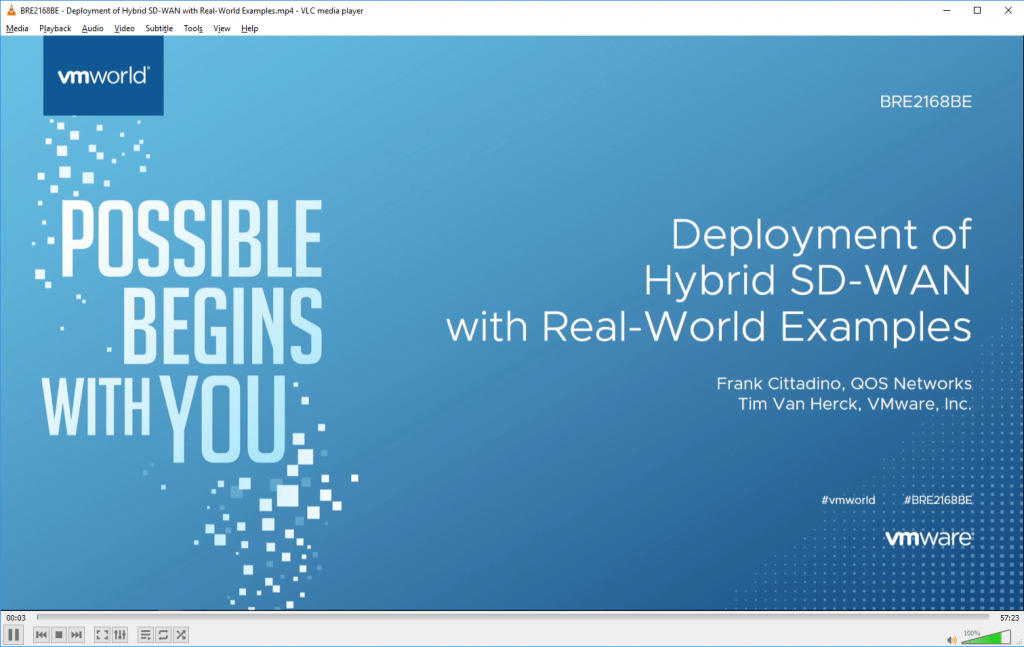The image size is (1024, 647).
Task: Show extended settings and effects
Action: coord(120,634)
